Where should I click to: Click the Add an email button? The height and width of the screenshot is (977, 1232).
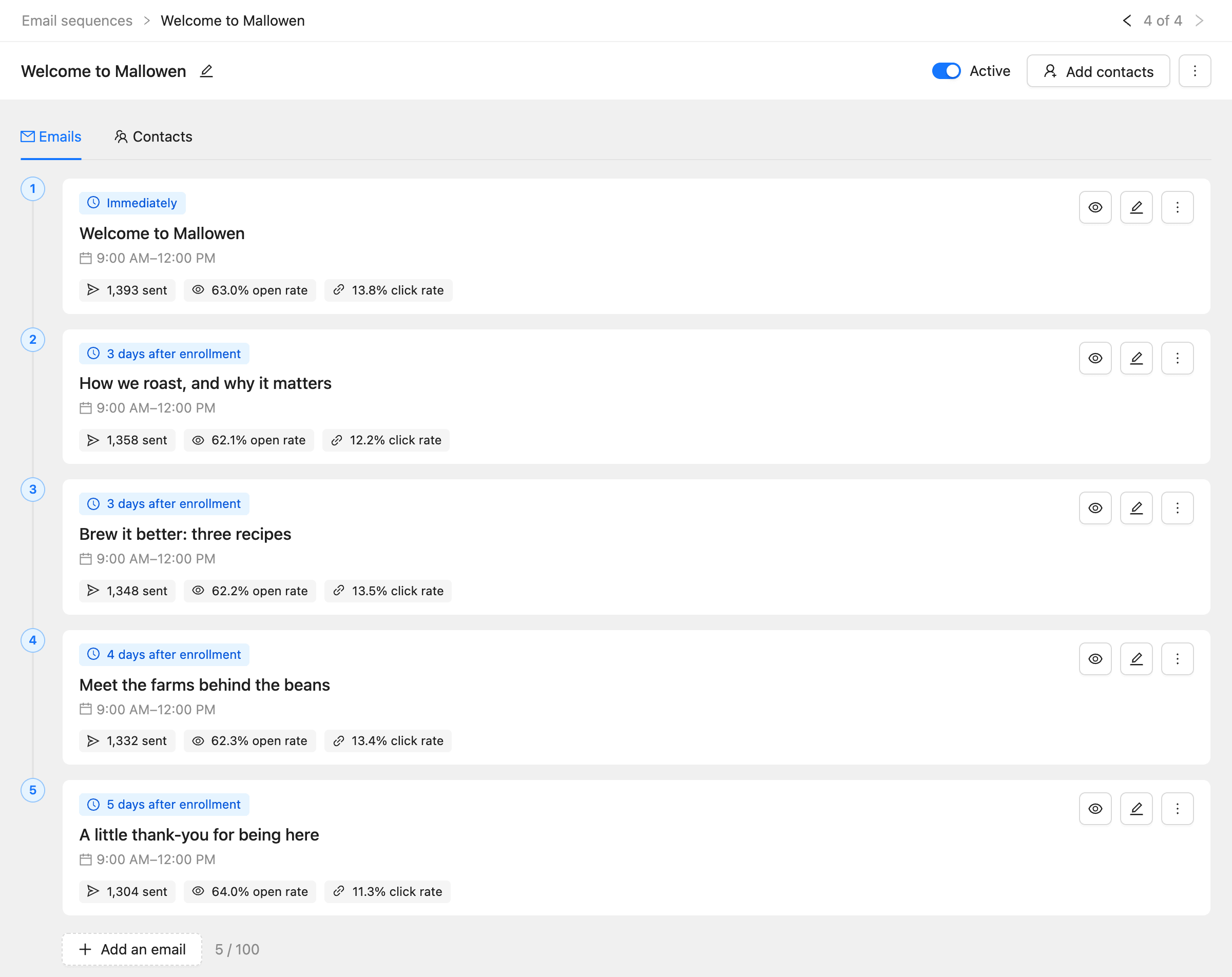[132, 949]
